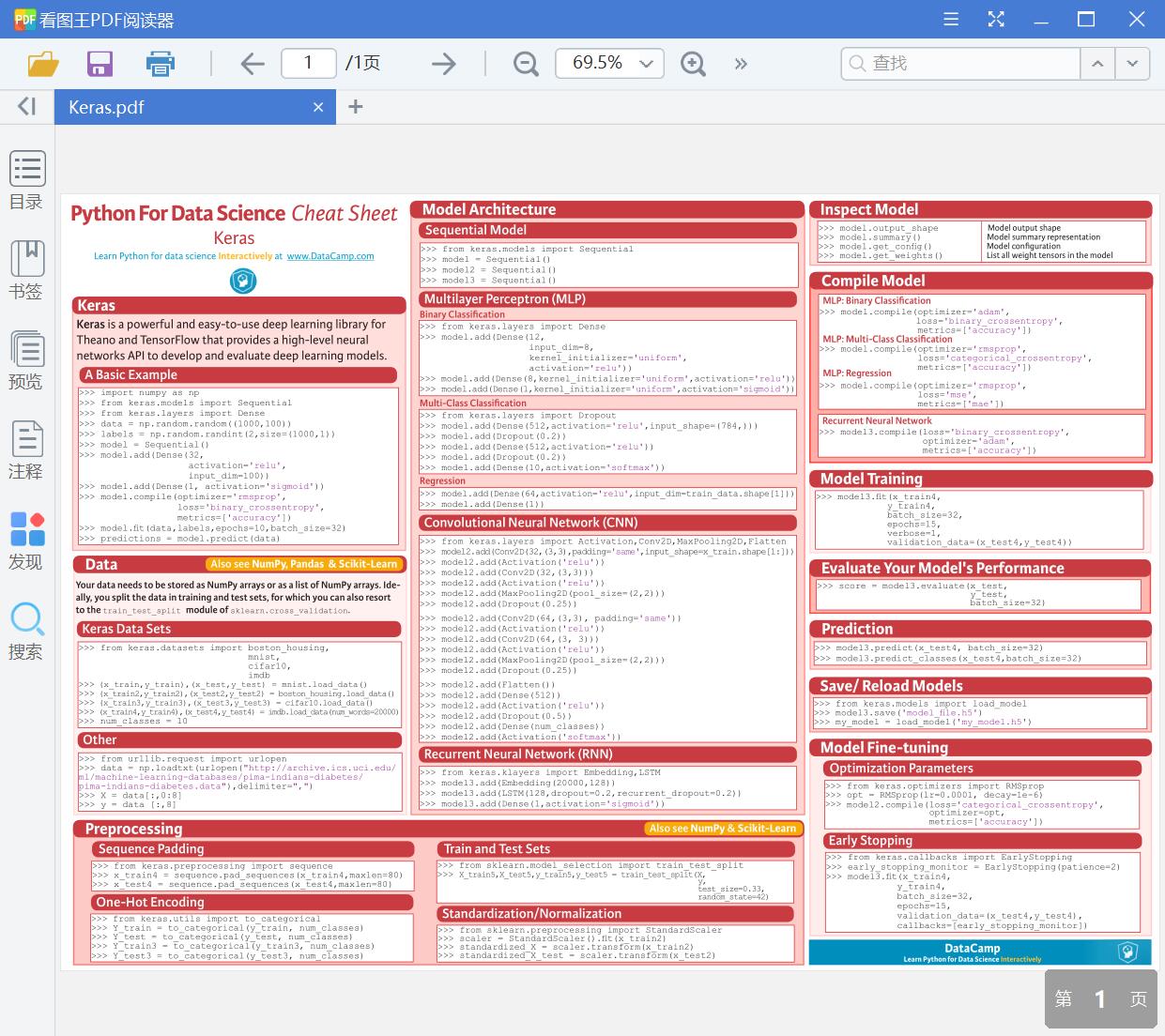Open the 目录 table of contents panel
Image resolution: width=1165 pixels, height=1036 pixels.
point(27,178)
